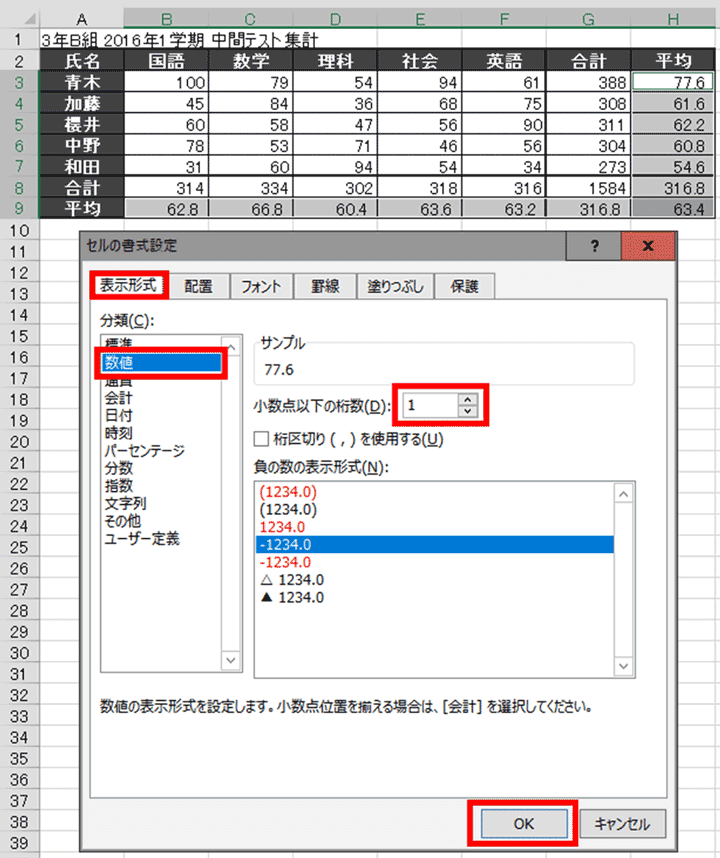
Task: Click the decimal places input field
Action: [x=430, y=405]
